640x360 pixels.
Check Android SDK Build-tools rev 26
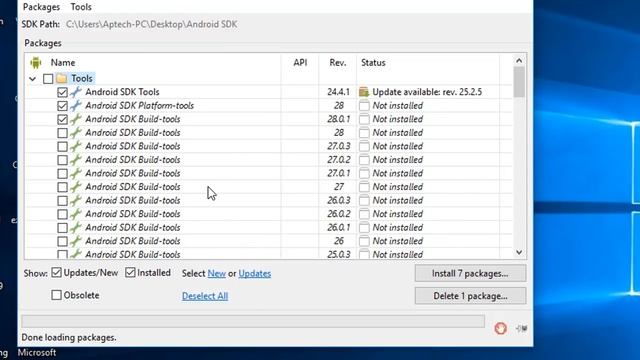point(62,241)
